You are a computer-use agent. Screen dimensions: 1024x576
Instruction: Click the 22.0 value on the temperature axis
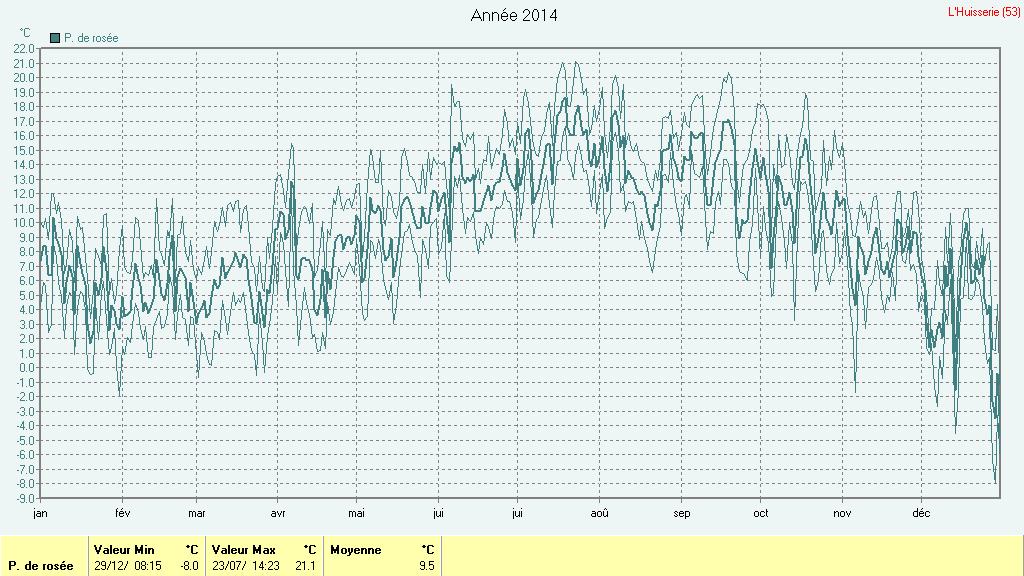point(24,49)
